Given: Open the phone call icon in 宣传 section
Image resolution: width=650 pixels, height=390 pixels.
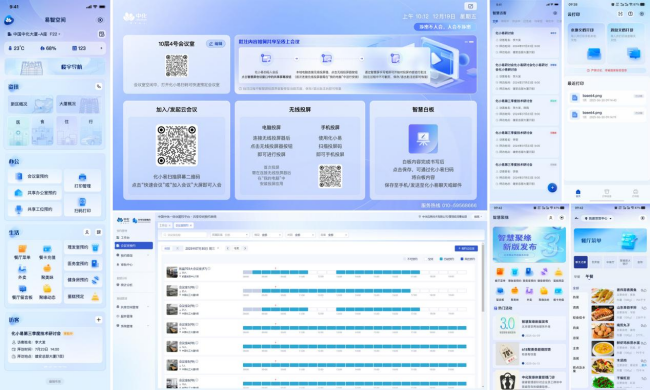Looking at the screenshot, I should (99, 87).
